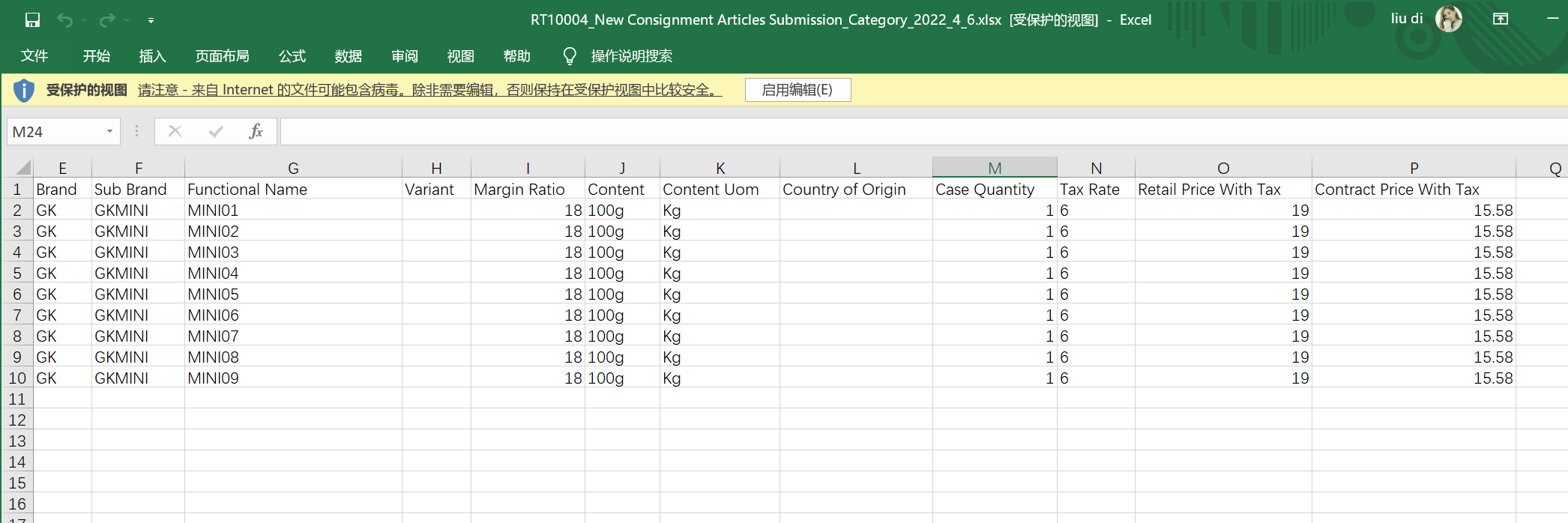Click the Enter checkmark icon in formula bar
This screenshot has height=523, width=1568.
click(216, 132)
